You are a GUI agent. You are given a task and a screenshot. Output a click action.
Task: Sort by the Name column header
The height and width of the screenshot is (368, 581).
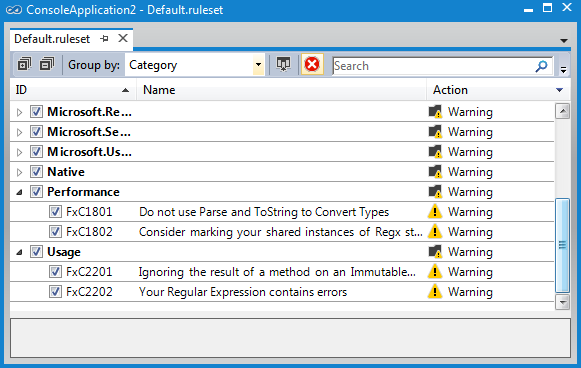[282, 90]
